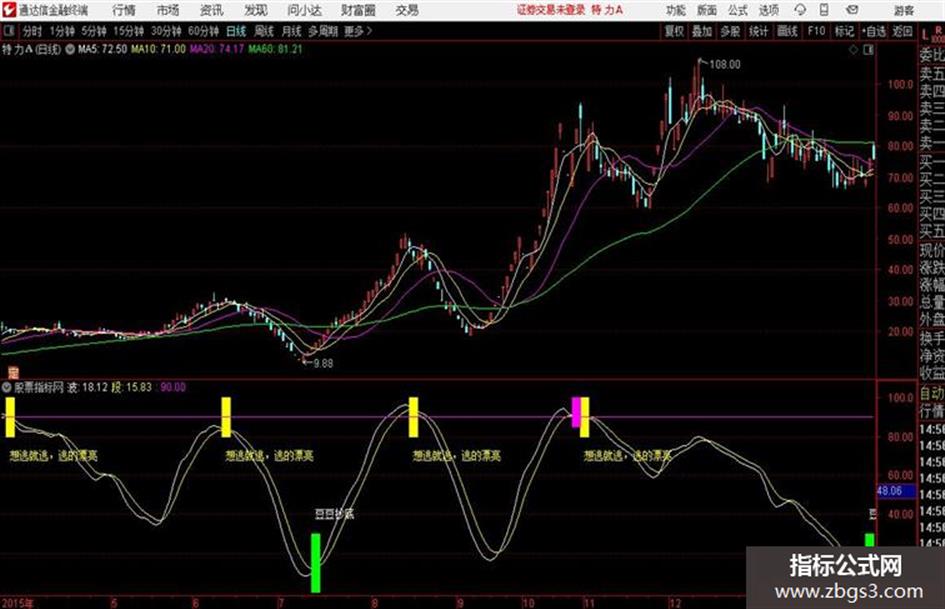Switch to 5分钟 period tab
The width and height of the screenshot is (945, 609).
(x=94, y=31)
